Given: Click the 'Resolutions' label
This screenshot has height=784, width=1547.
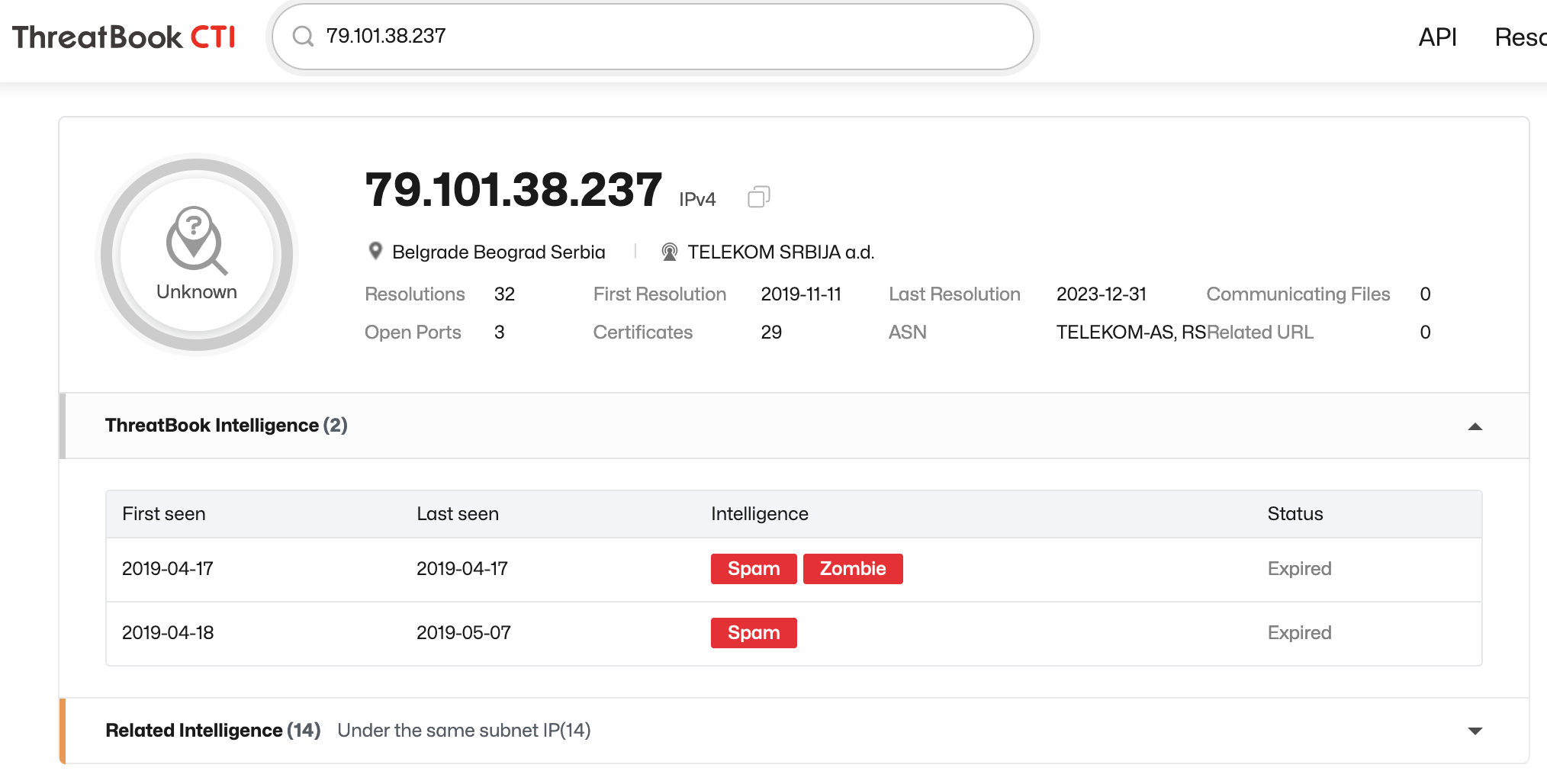Looking at the screenshot, I should (415, 294).
